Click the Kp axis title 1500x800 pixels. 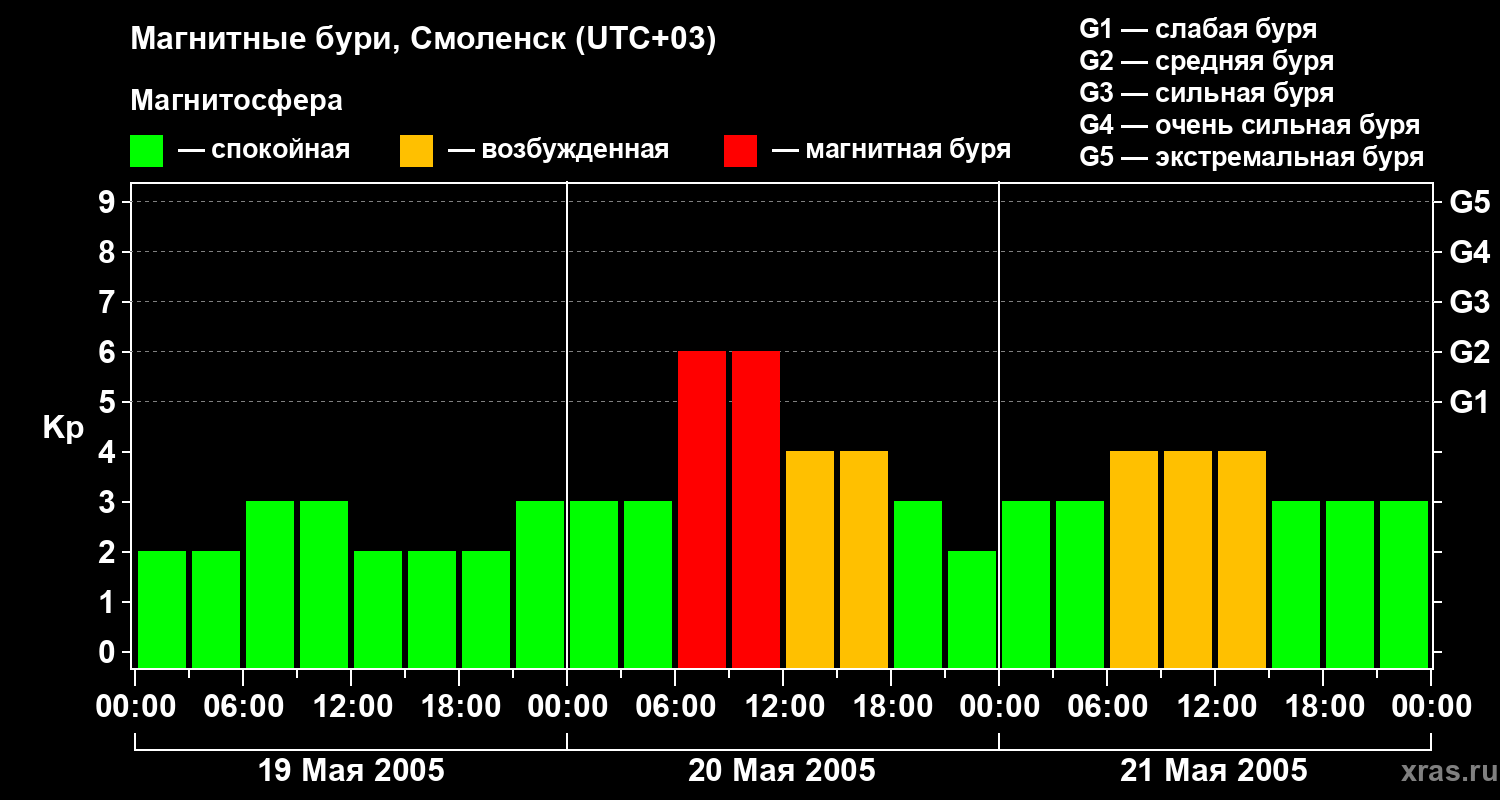coord(63,429)
